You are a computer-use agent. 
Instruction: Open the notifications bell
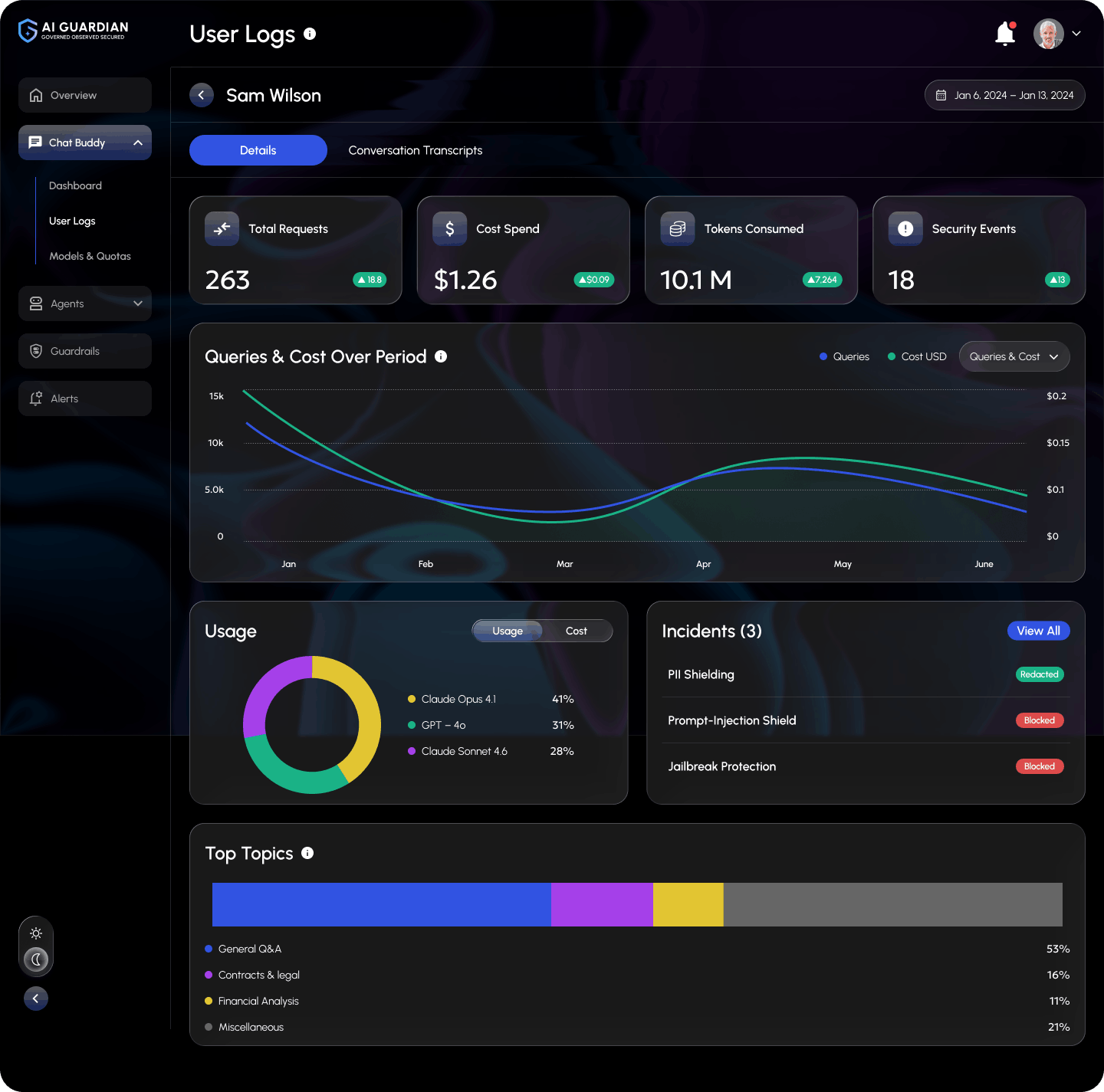pos(1005,34)
